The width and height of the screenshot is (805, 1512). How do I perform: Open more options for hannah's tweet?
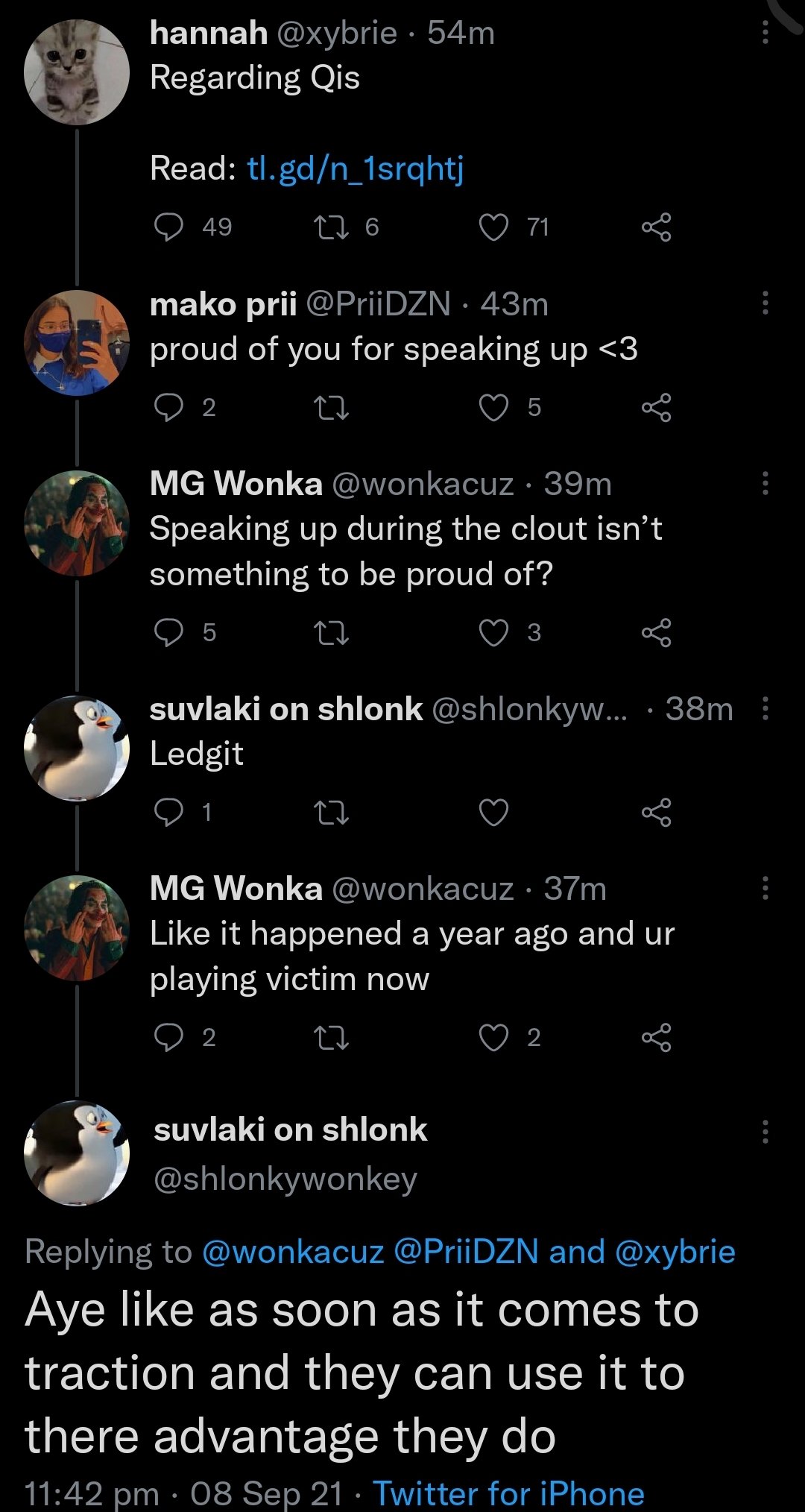tap(765, 33)
